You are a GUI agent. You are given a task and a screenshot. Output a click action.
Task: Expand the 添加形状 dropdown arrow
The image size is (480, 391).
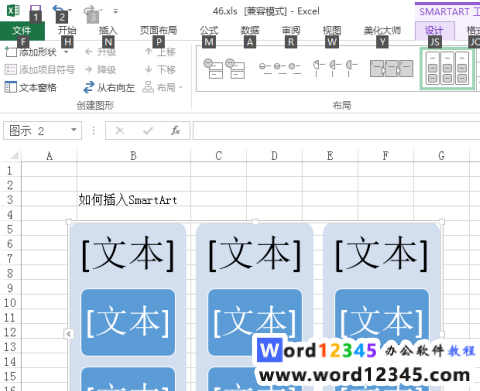coord(66,52)
